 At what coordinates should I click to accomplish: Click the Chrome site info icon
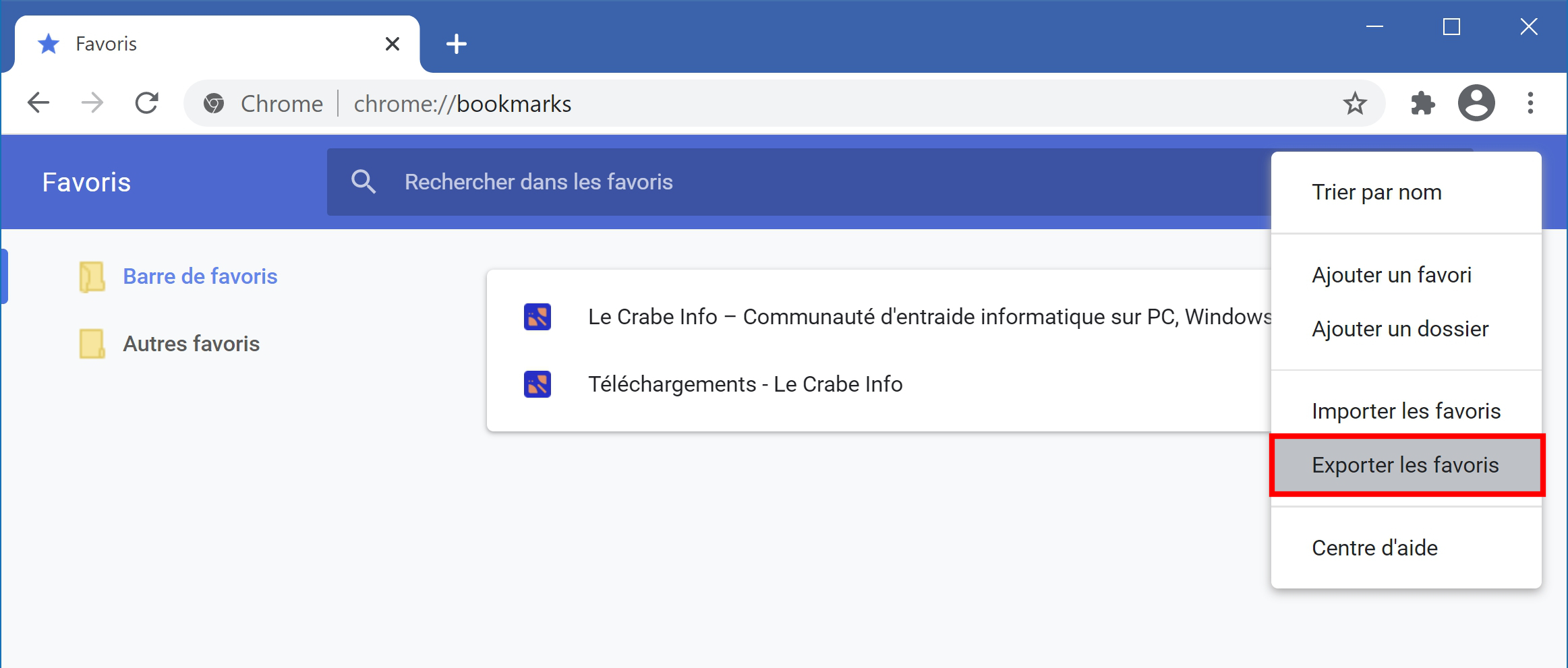tap(214, 104)
